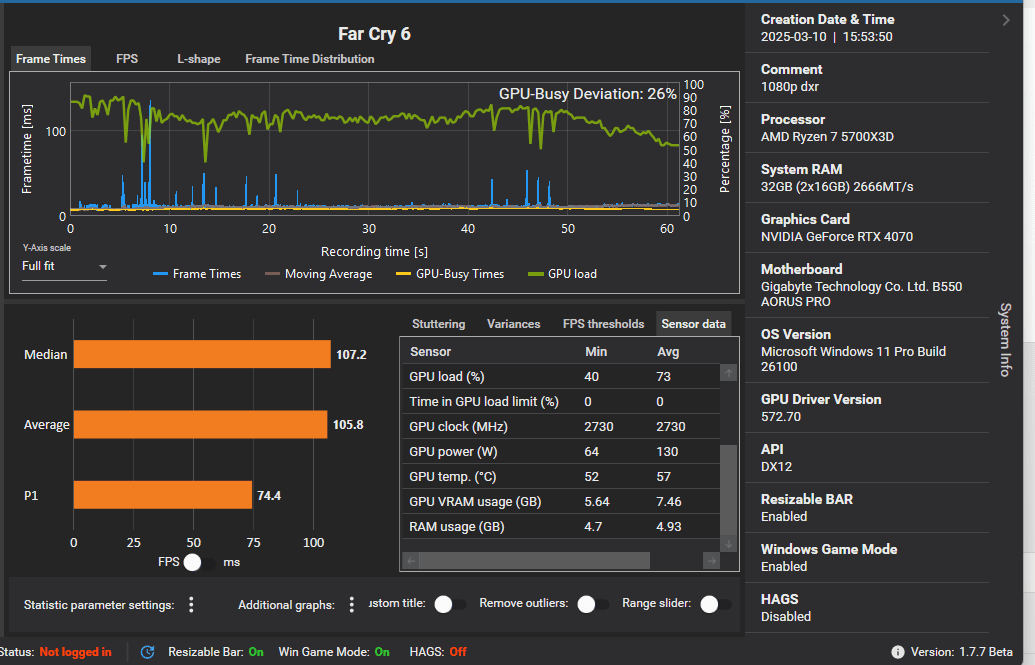Click the sensor table scroll-down arrow
This screenshot has width=1035, height=665.
[728, 544]
